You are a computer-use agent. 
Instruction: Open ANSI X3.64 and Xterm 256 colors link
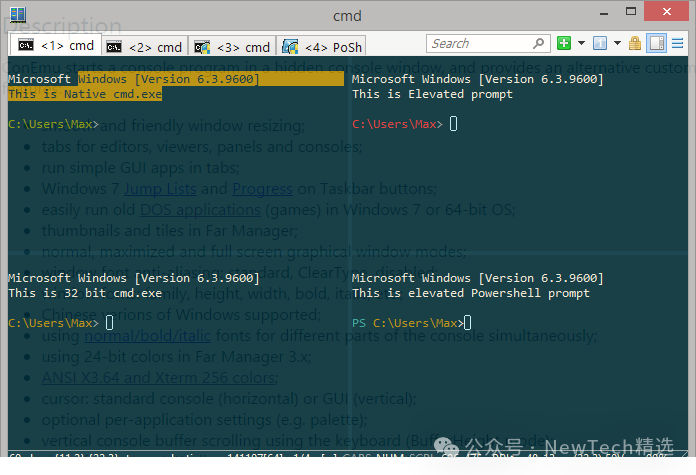(x=158, y=378)
